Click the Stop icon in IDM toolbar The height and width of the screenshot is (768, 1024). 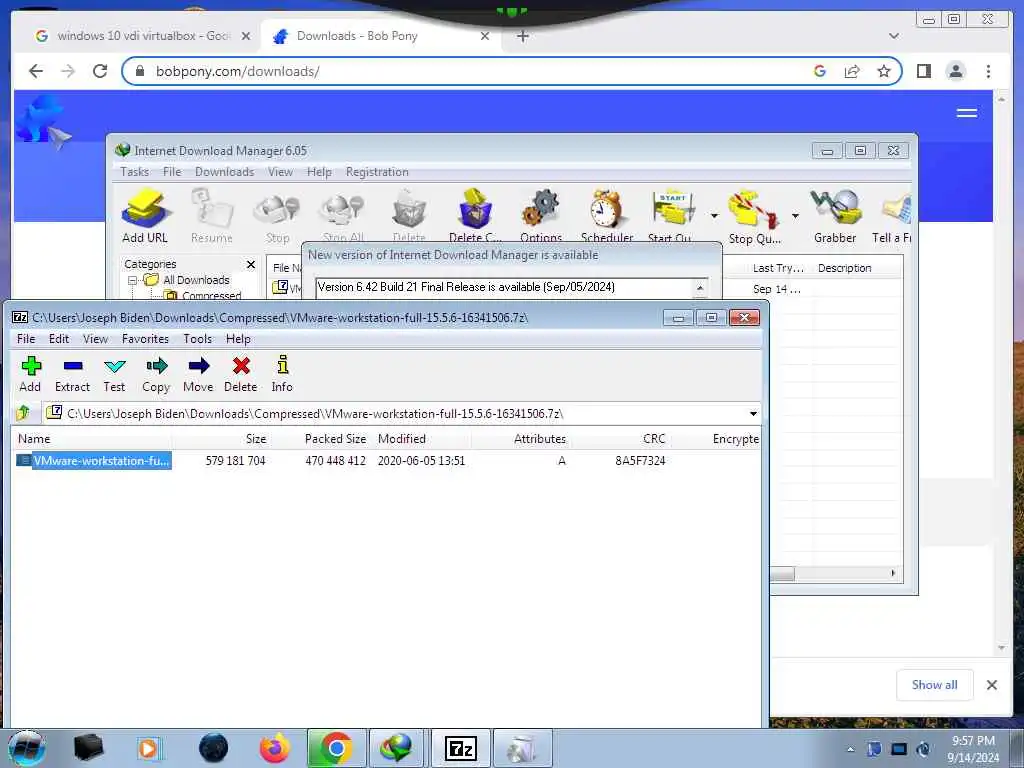pos(278,216)
